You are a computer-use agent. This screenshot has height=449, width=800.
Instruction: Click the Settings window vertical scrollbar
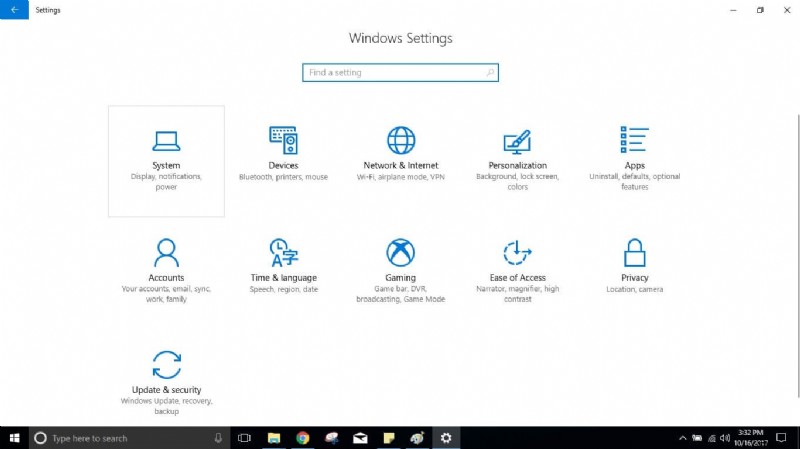pos(797,255)
